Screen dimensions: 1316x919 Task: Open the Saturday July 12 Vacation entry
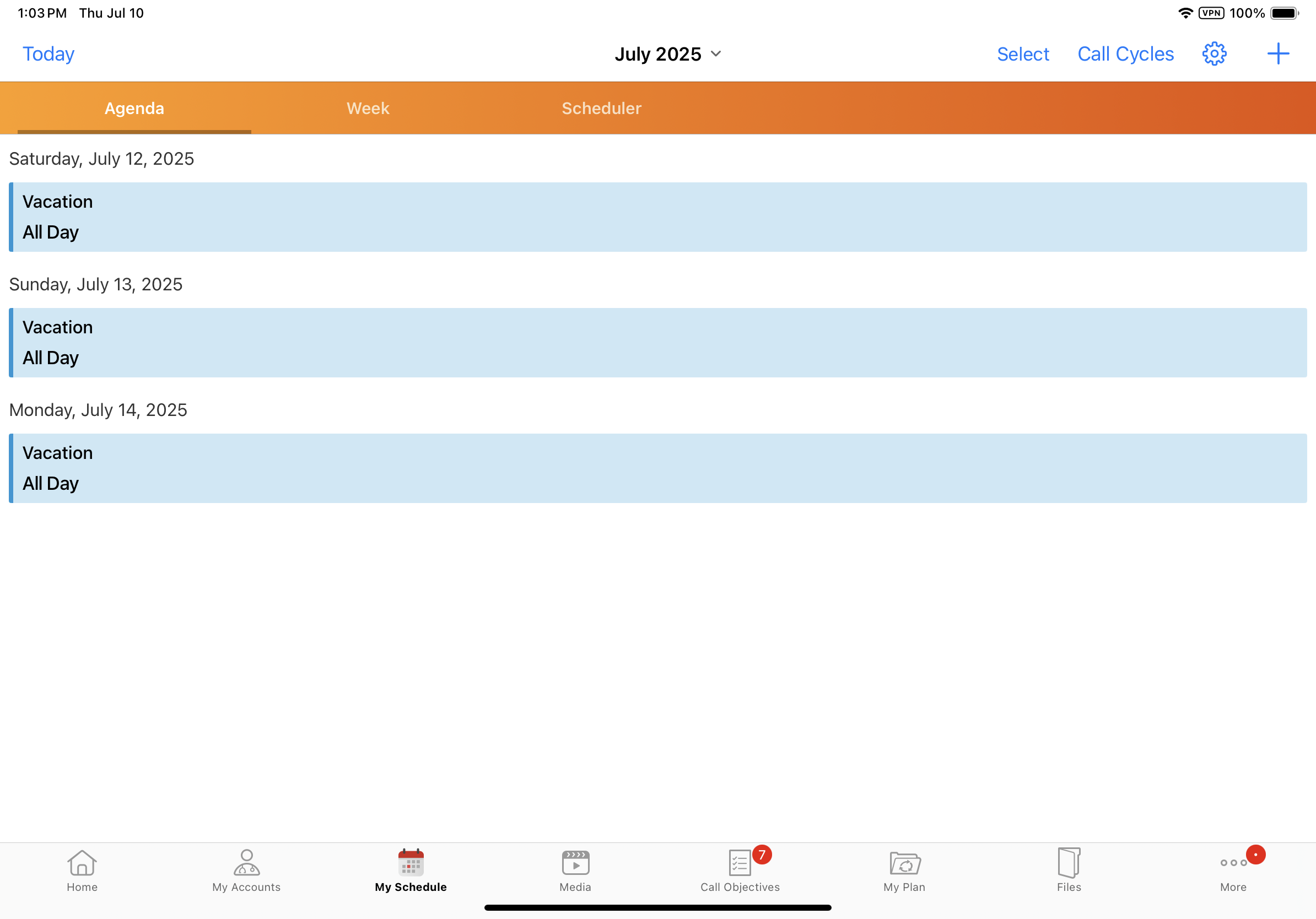(x=658, y=217)
